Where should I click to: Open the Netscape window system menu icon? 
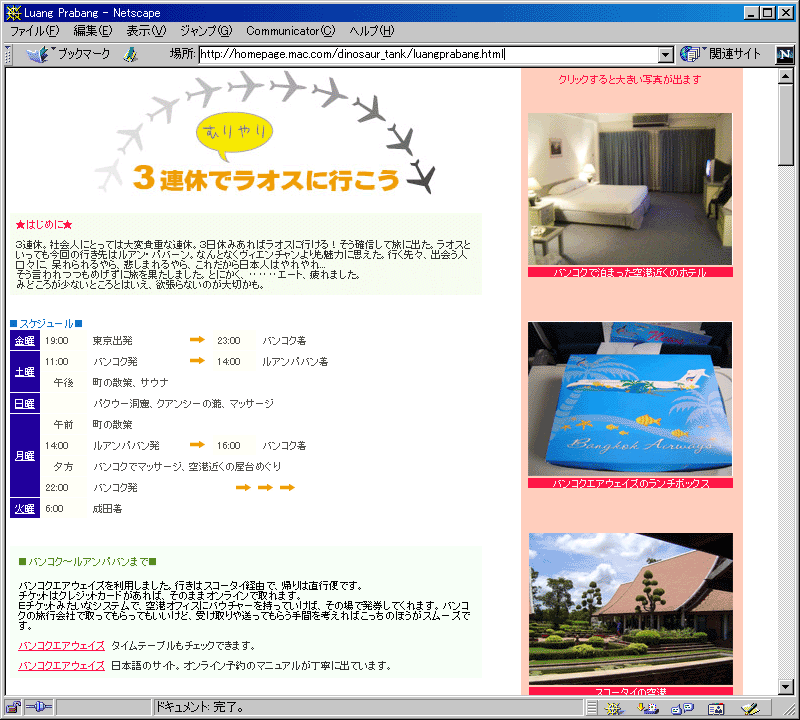[x=13, y=13]
